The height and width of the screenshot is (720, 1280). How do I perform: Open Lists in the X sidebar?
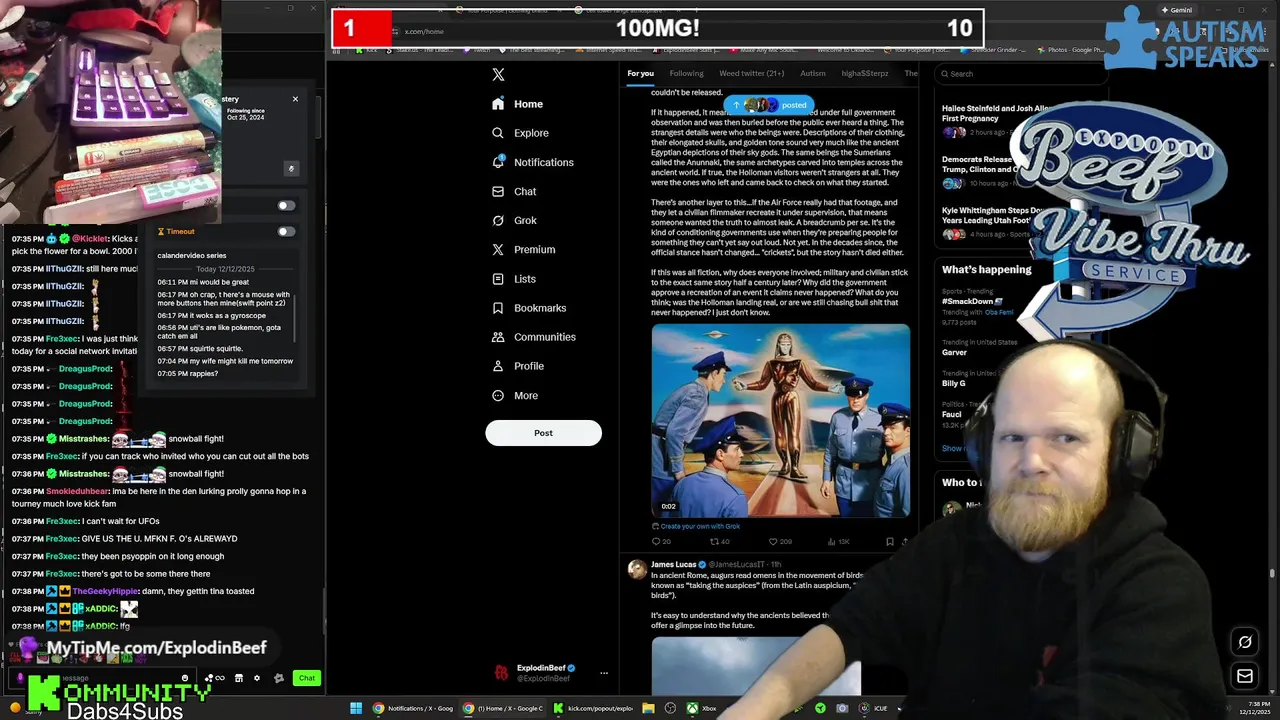coord(514,279)
